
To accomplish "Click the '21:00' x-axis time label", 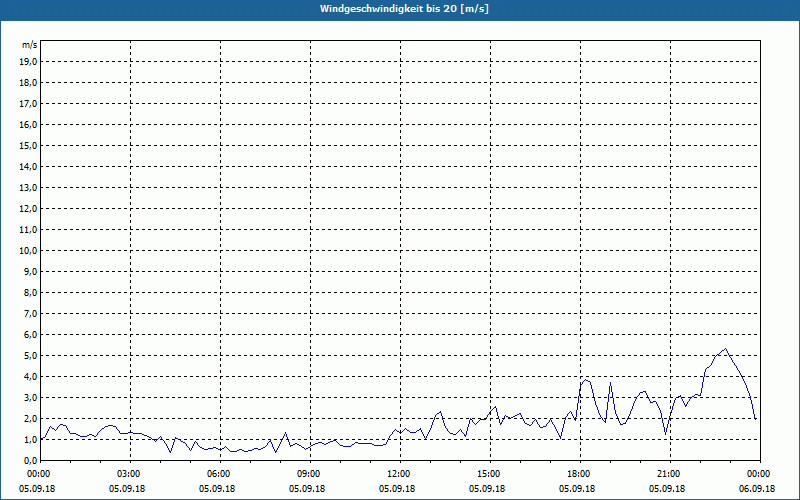I will coord(670,474).
